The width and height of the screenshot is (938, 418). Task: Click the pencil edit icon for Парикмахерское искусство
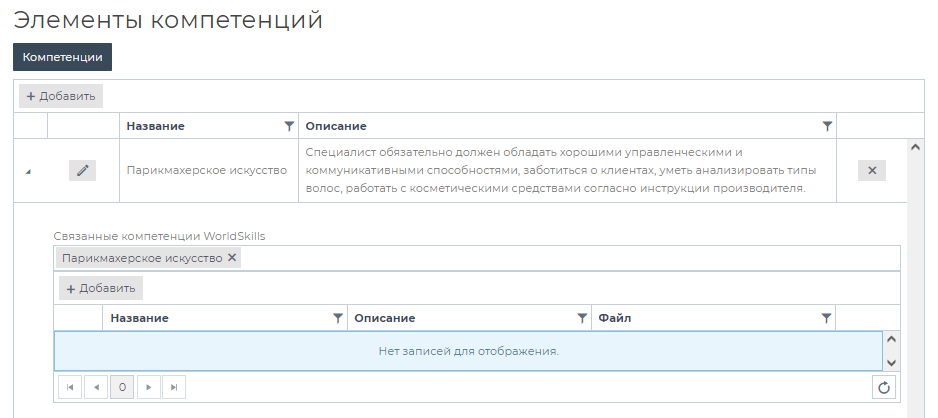point(82,170)
